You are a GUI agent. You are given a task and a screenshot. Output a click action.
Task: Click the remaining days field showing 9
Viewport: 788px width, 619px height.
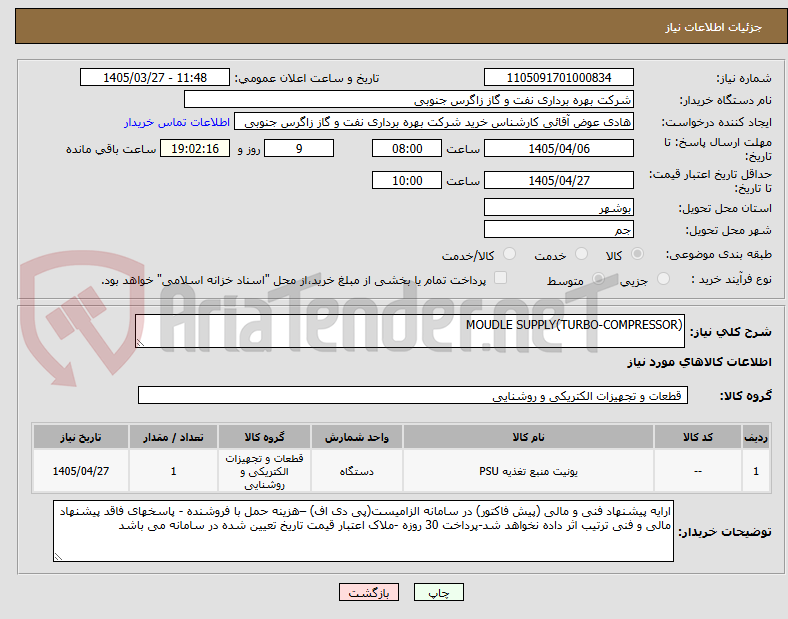point(299,149)
